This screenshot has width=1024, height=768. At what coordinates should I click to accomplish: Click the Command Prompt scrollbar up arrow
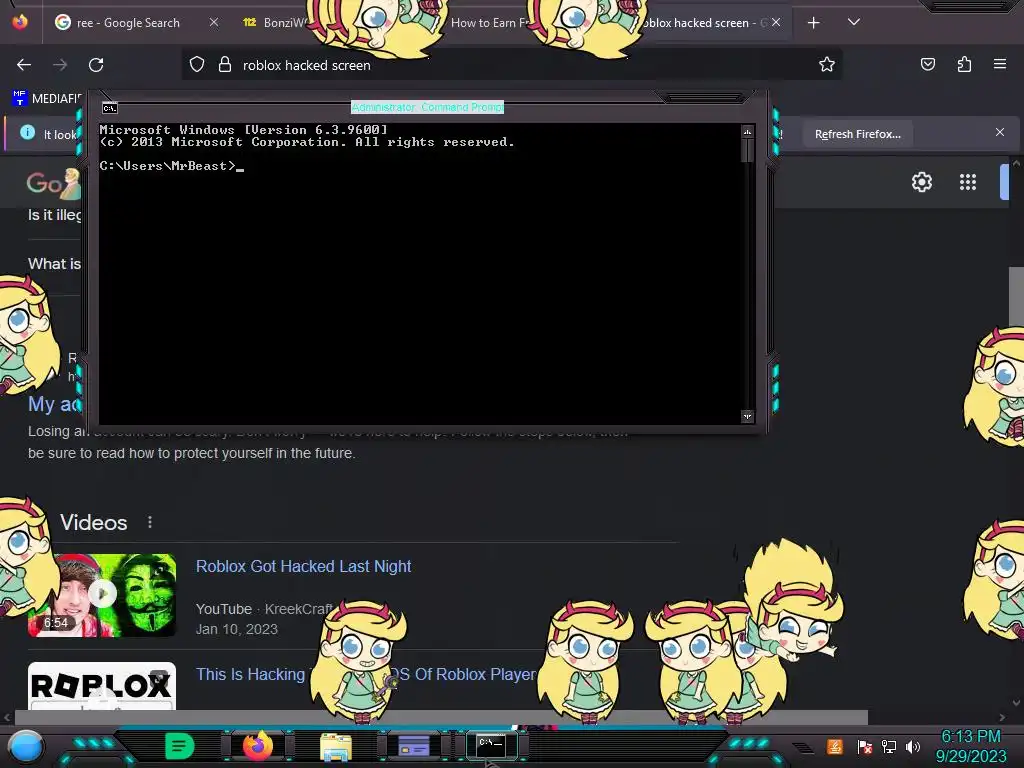pos(747,132)
